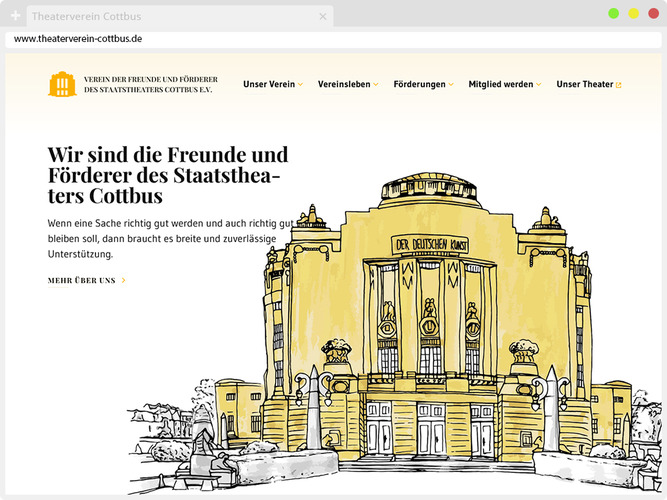Click the Verein der Freunde und Förderer site title
The image size is (667, 500).
pyautogui.click(x=151, y=85)
